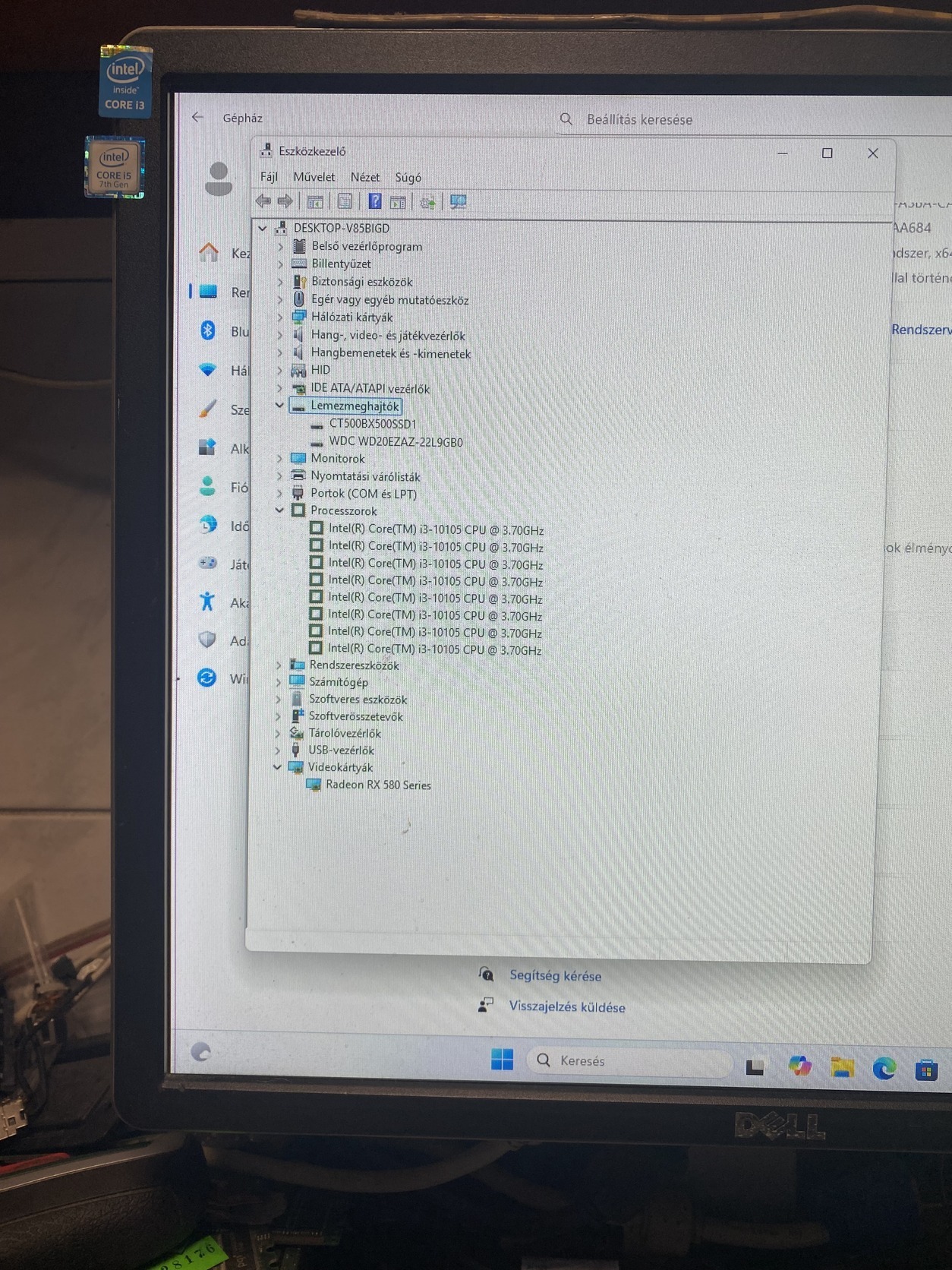Open the Copilot icon in the taskbar
This screenshot has width=952, height=1270.
click(x=799, y=1066)
